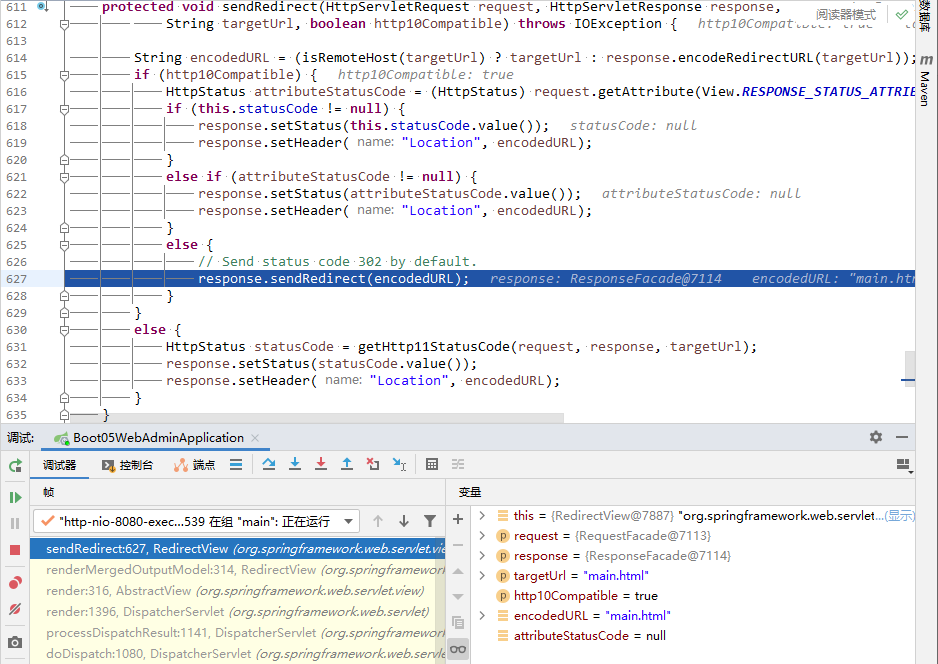Click the horizontal scrollbar under the code editor
This screenshot has width=938, height=664.
pos(316,418)
